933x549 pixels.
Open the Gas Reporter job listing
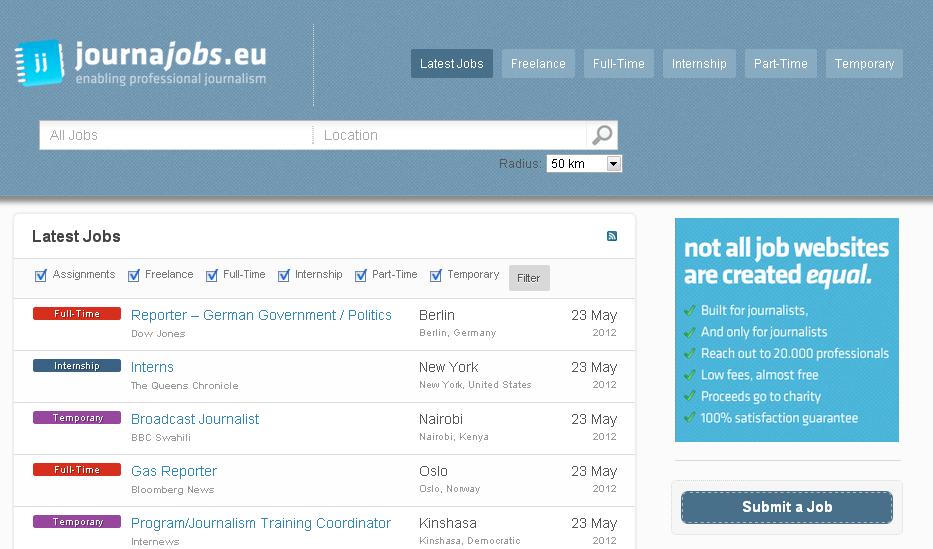(174, 471)
